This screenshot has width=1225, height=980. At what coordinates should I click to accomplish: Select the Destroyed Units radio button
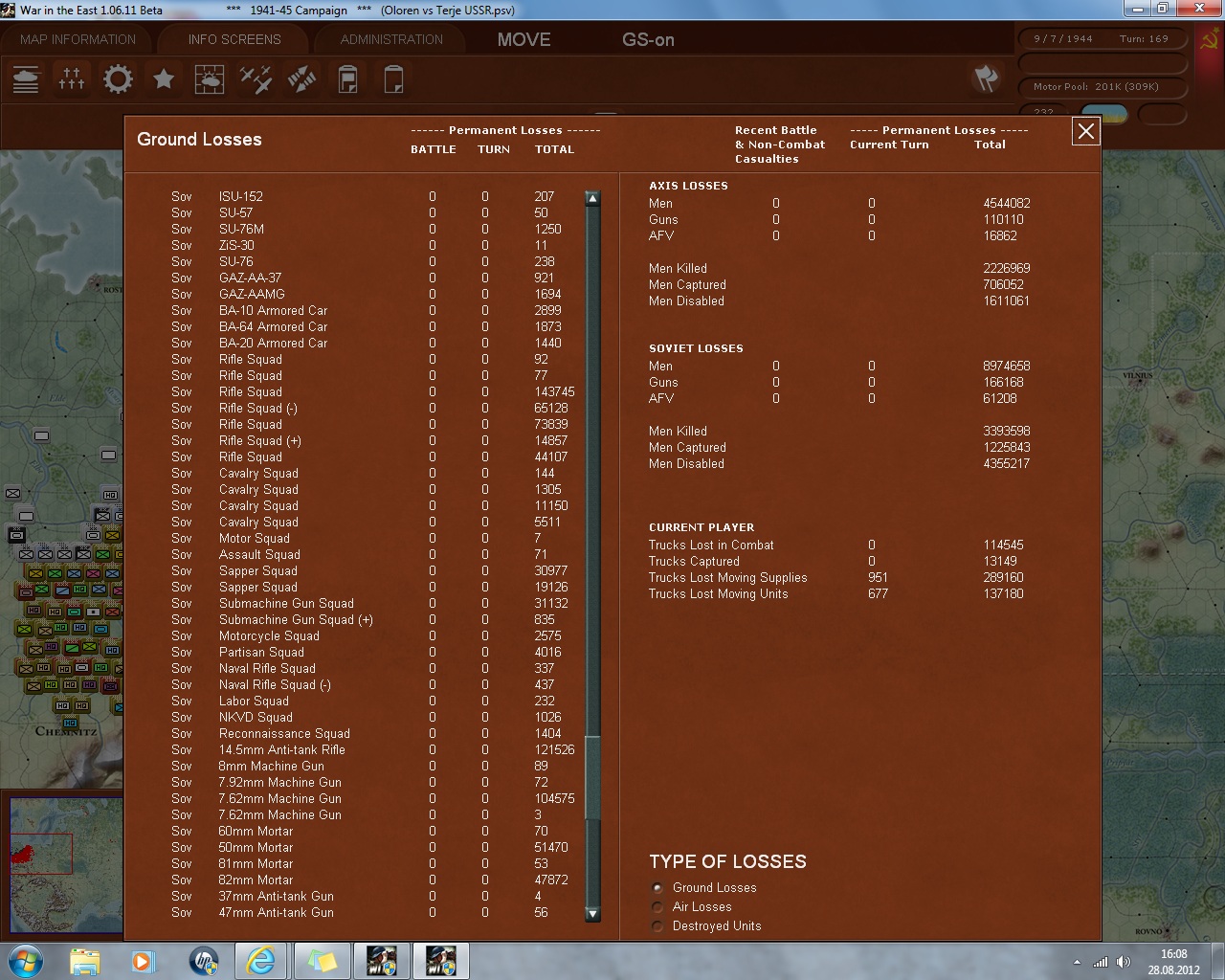click(657, 925)
